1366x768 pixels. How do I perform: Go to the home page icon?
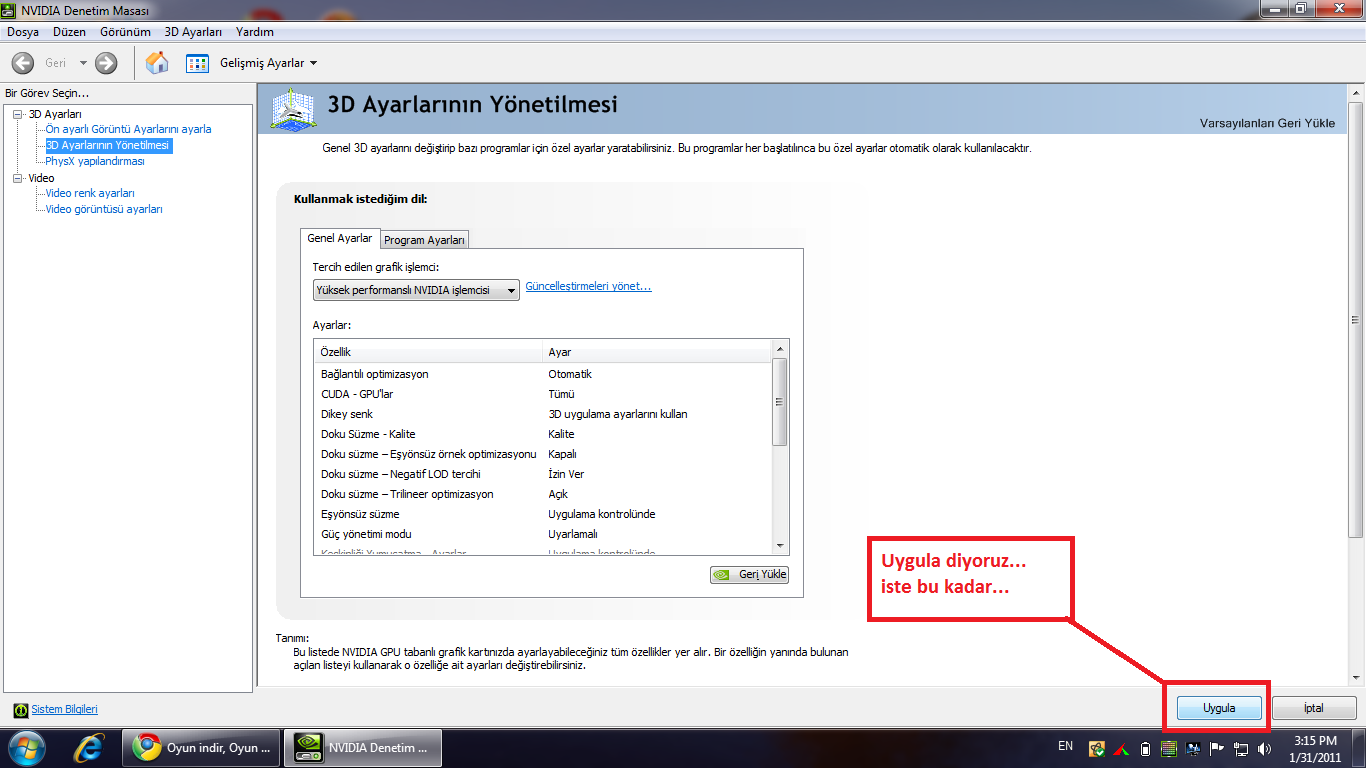[157, 63]
